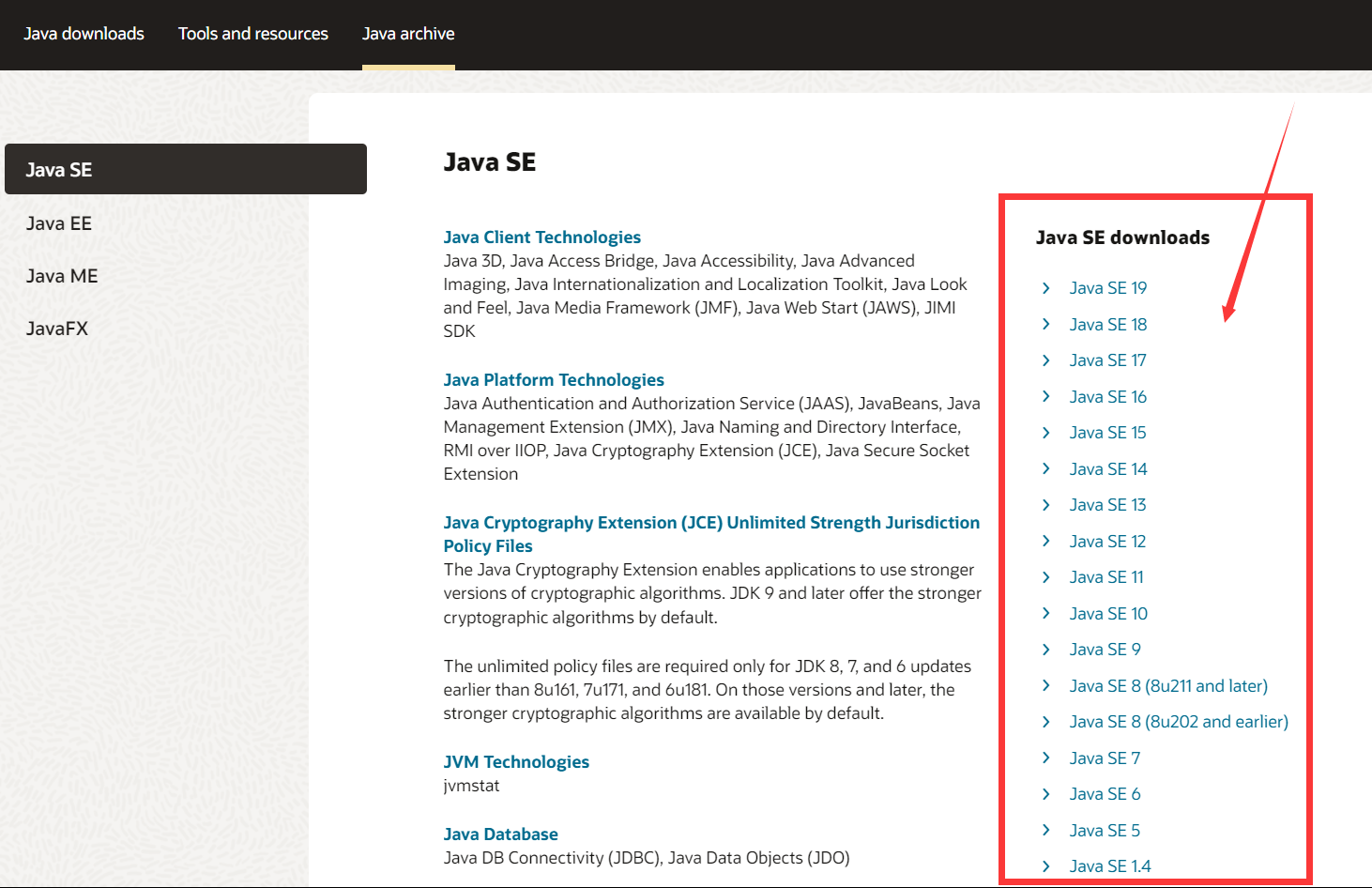Click the 'Java SE downloads' heading
The width and height of the screenshot is (1372, 888).
point(1122,237)
